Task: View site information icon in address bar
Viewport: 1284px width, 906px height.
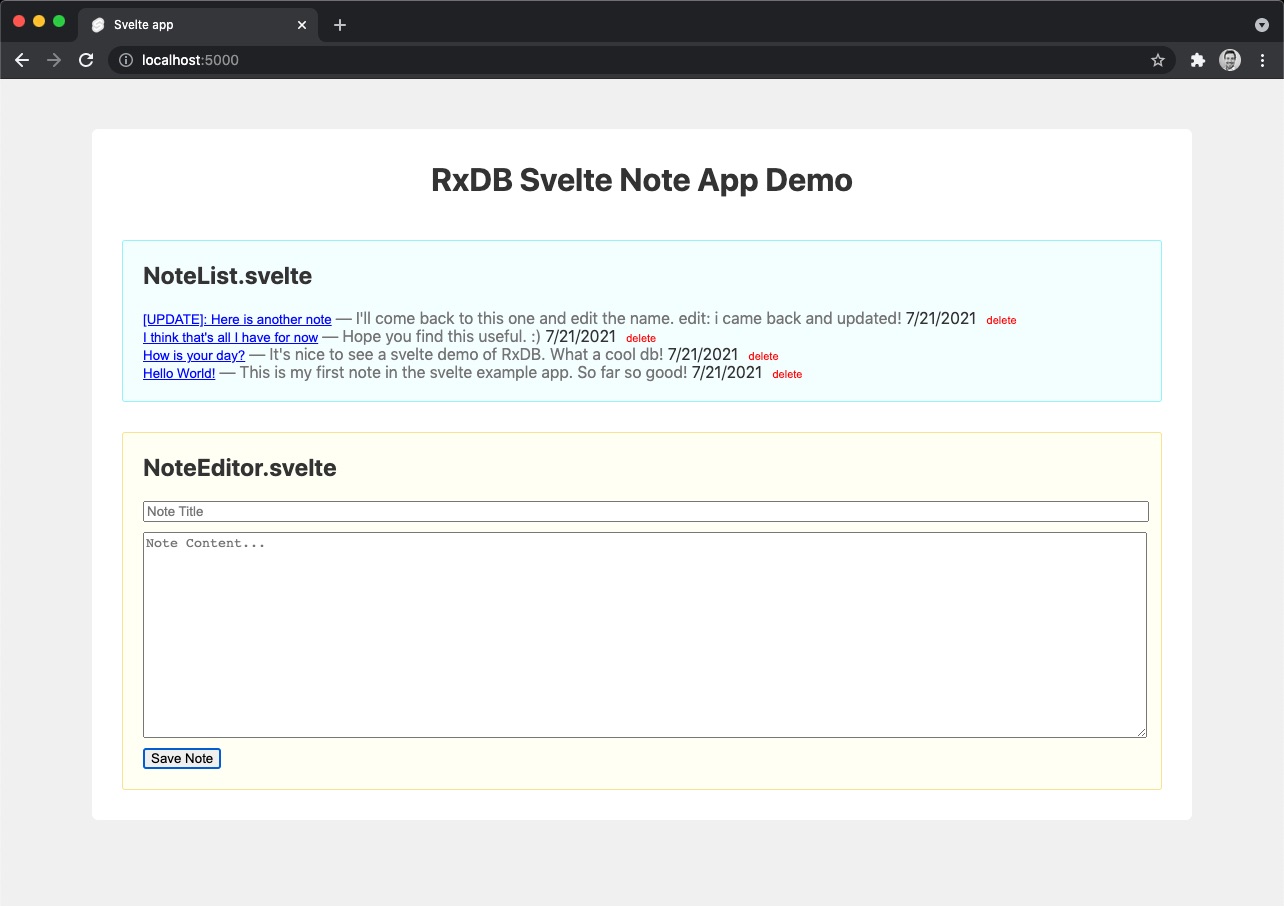Action: (x=126, y=60)
